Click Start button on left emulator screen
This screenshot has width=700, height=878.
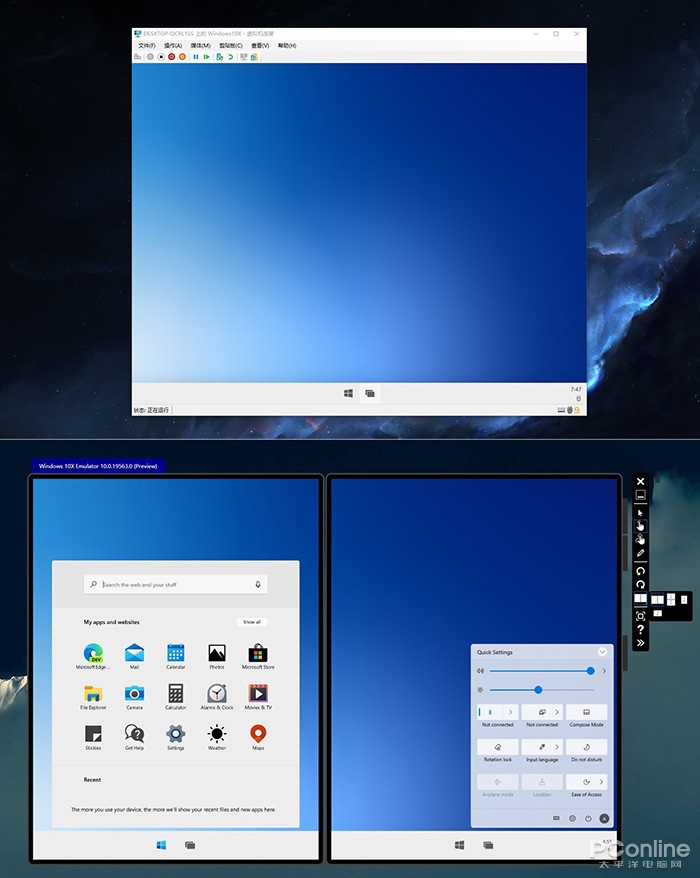click(161, 845)
